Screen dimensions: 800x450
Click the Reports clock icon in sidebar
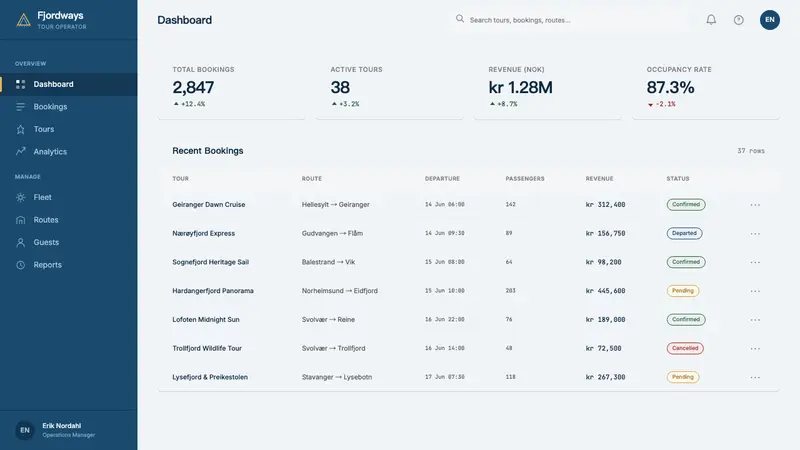tap(20, 265)
